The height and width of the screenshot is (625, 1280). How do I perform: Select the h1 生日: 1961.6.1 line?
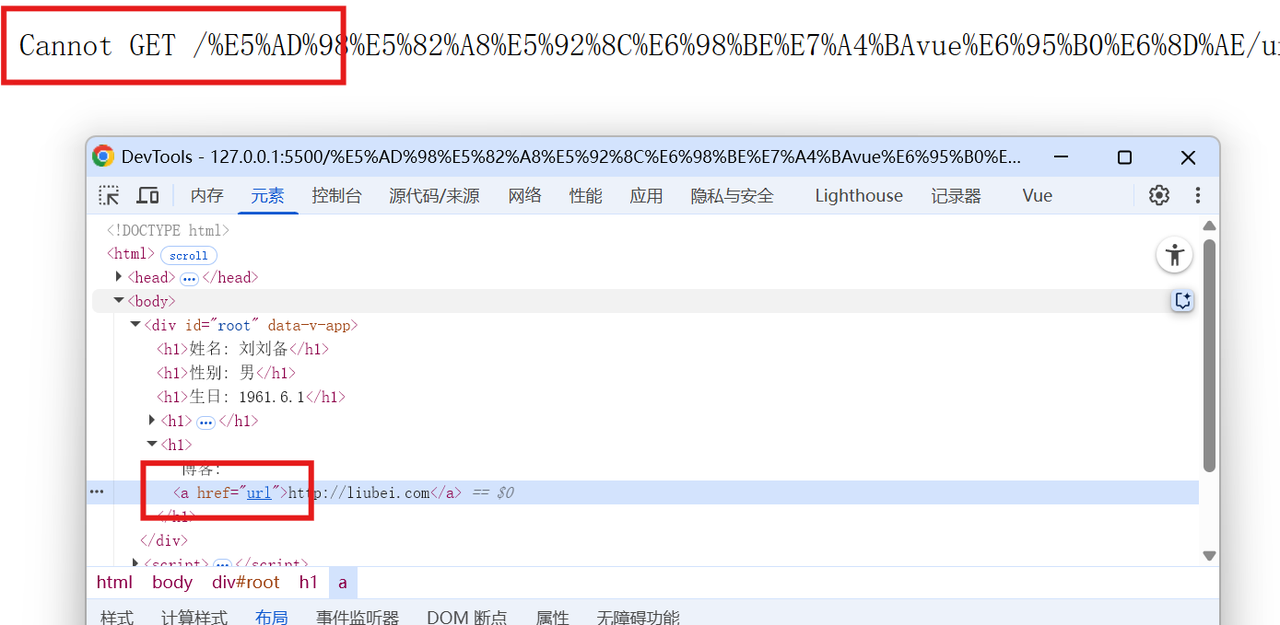[250, 397]
